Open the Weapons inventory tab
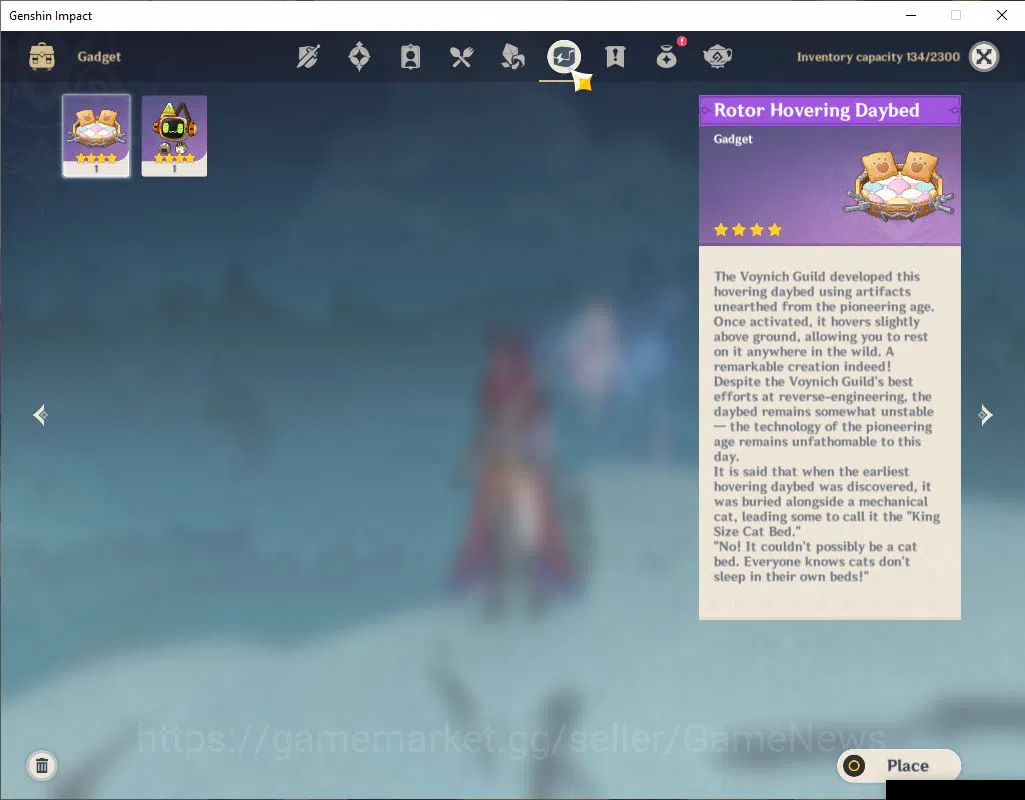This screenshot has width=1025, height=800. (308, 57)
